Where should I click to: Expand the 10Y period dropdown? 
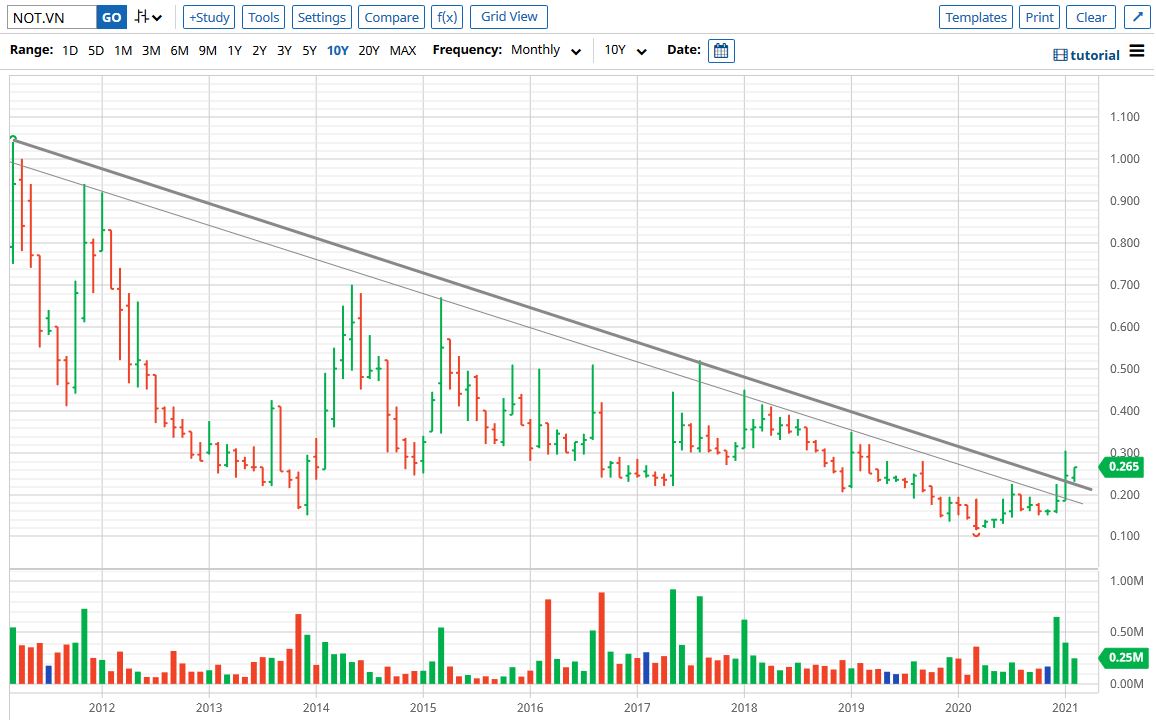coord(626,50)
